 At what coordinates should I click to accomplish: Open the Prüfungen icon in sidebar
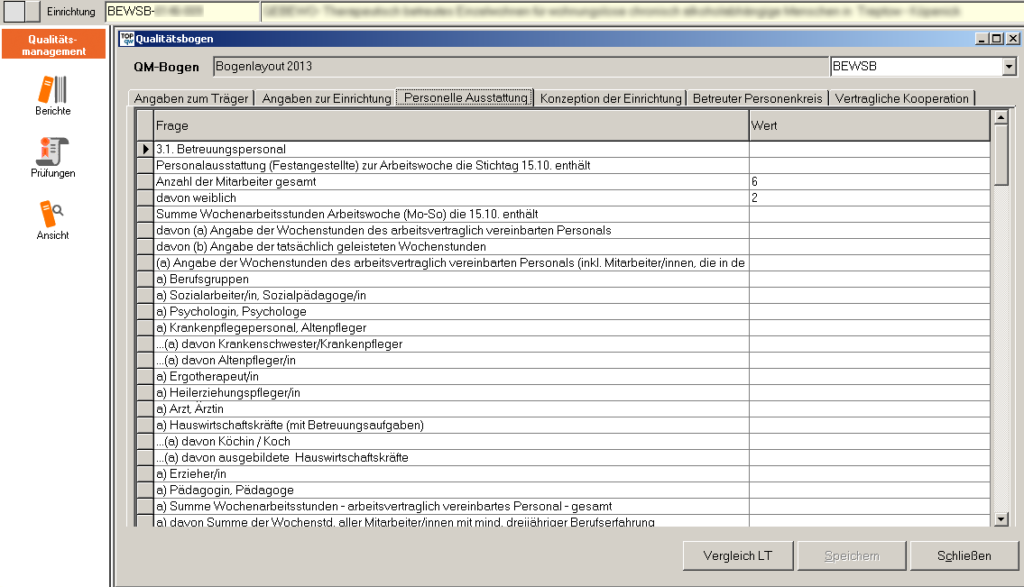(x=53, y=152)
